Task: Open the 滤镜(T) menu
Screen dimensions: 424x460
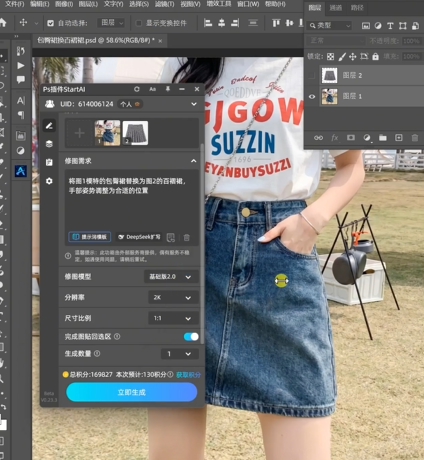Action: pyautogui.click(x=165, y=4)
